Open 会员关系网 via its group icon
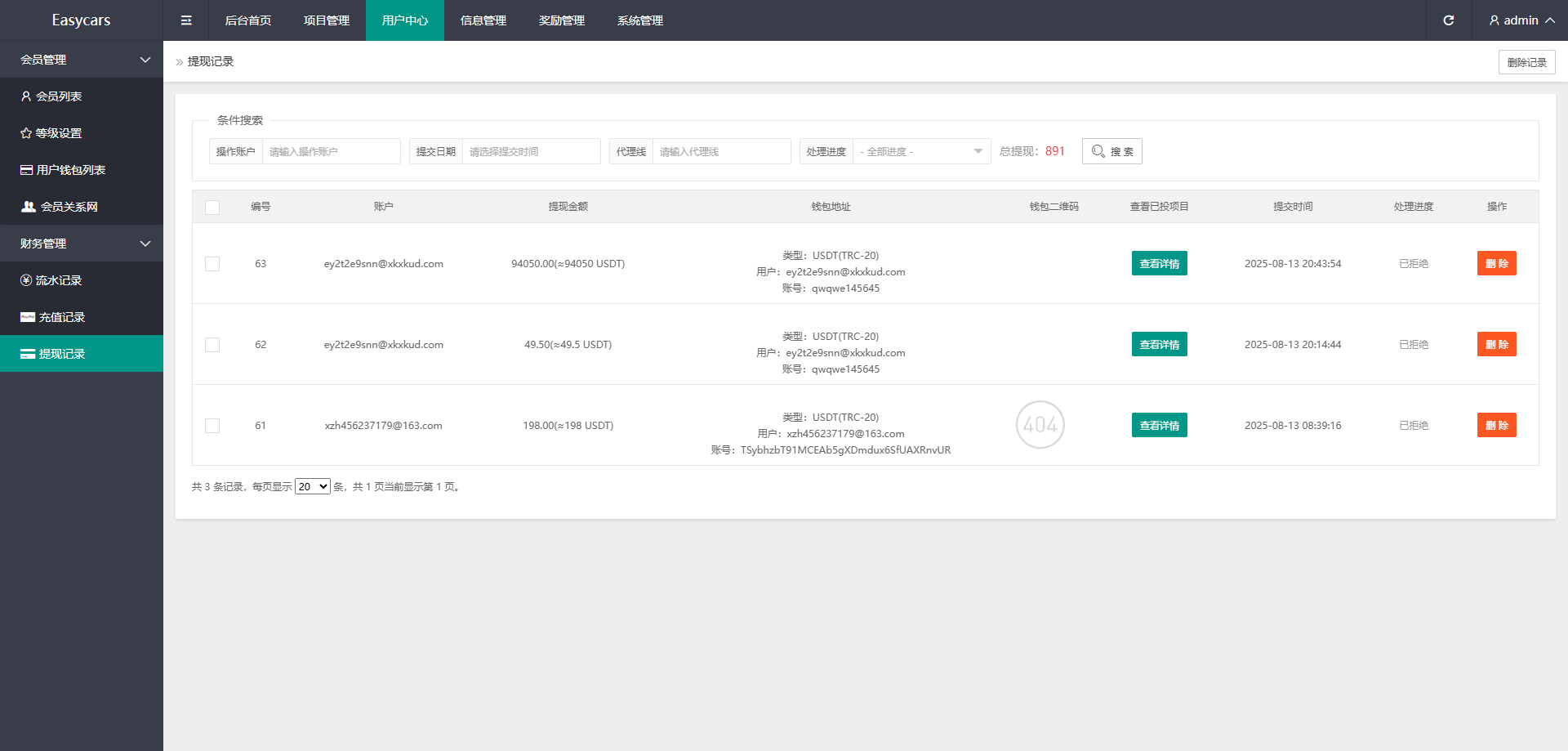This screenshot has height=751, width=1568. tap(29, 207)
